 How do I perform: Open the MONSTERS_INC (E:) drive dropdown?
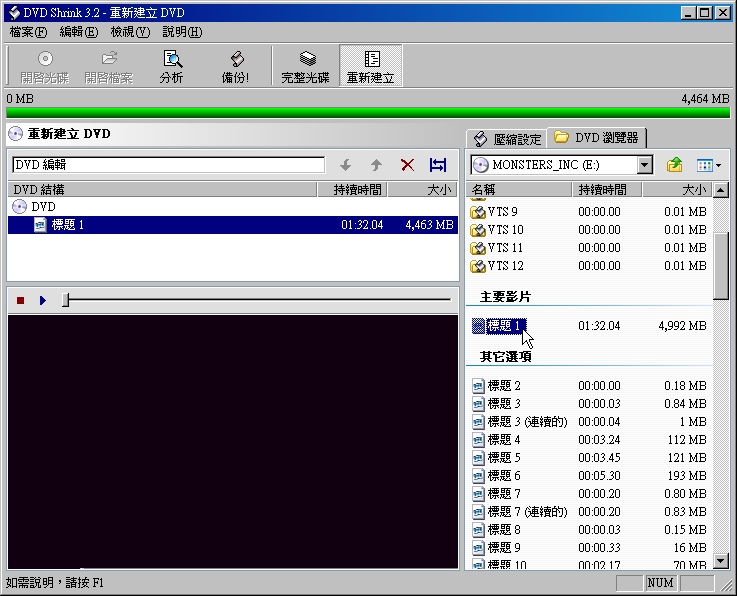(x=645, y=165)
